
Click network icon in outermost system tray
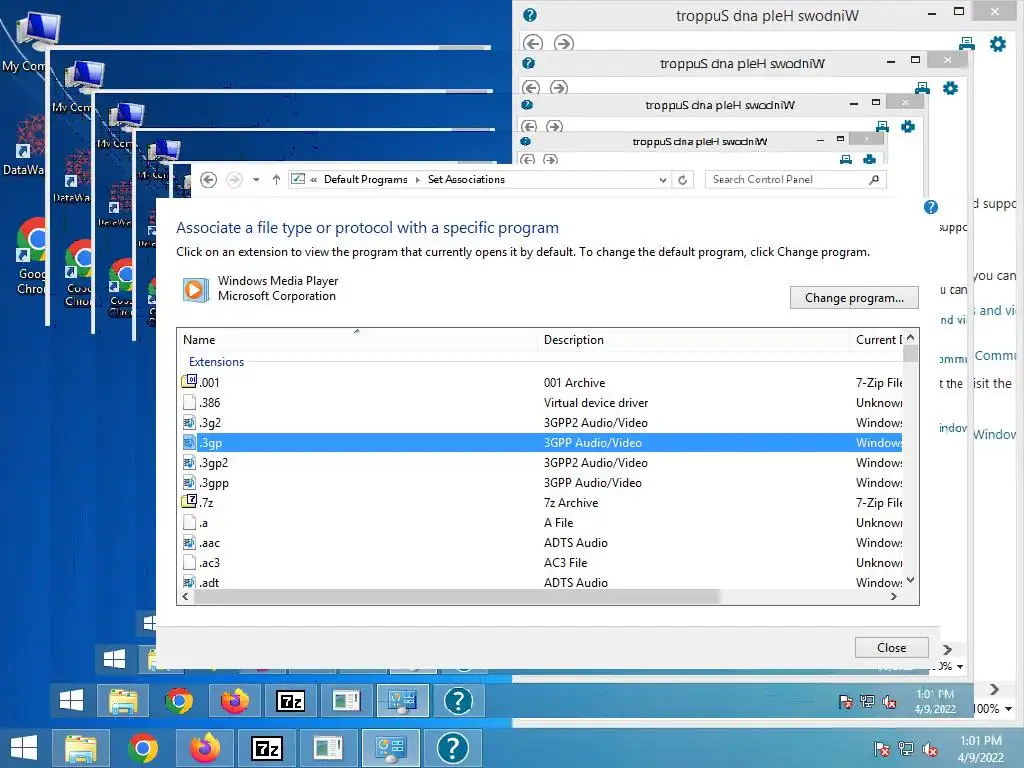pyautogui.click(x=906, y=749)
